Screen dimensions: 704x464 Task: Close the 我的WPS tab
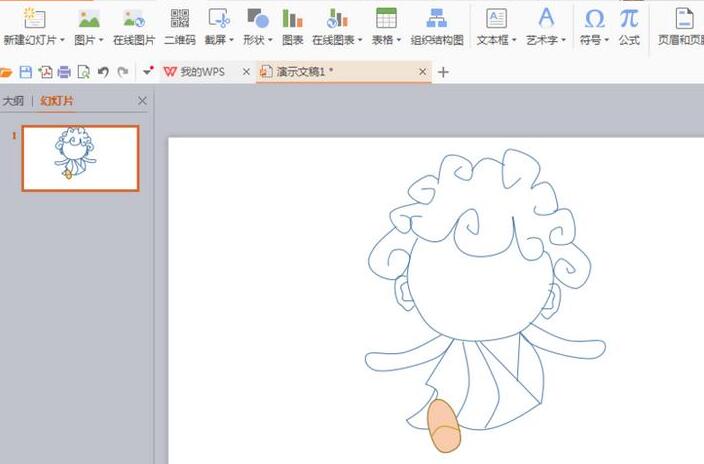point(246,71)
